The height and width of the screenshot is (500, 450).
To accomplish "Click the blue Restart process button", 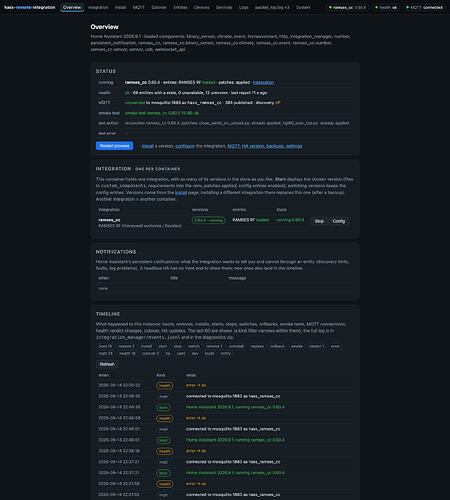I will pyautogui.click(x=114, y=146).
